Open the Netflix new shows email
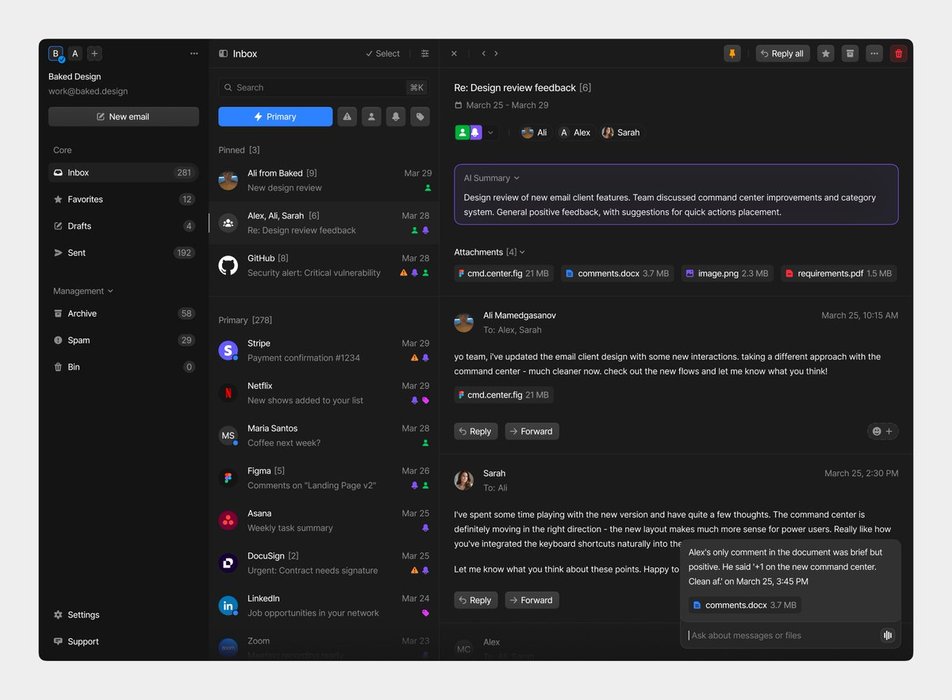The width and height of the screenshot is (952, 700). (x=324, y=393)
